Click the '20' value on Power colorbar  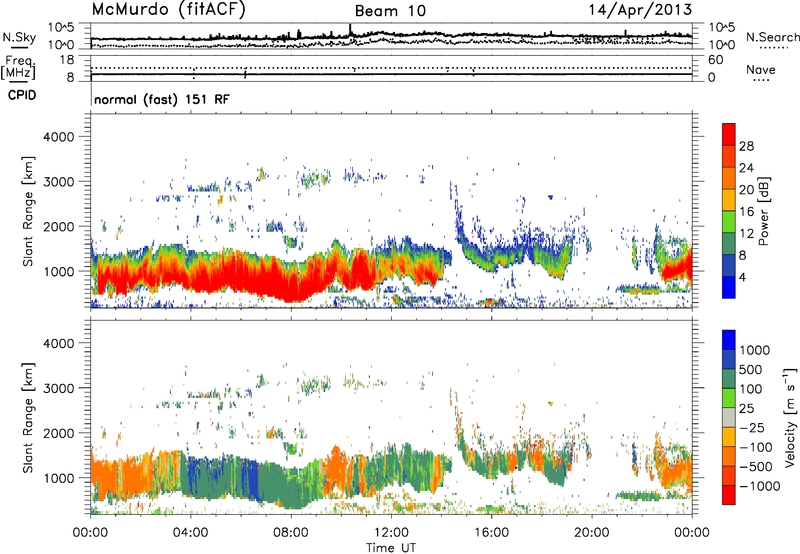pos(746,190)
